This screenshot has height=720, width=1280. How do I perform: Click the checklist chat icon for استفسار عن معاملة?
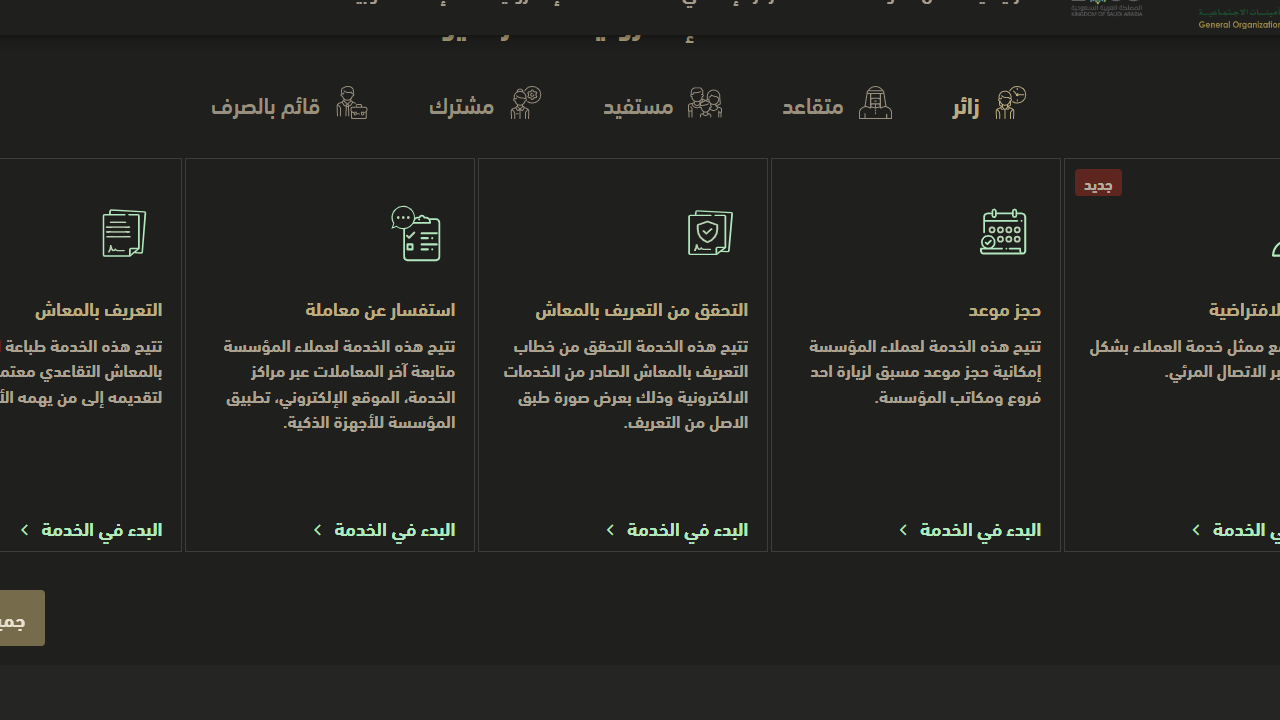[416, 233]
